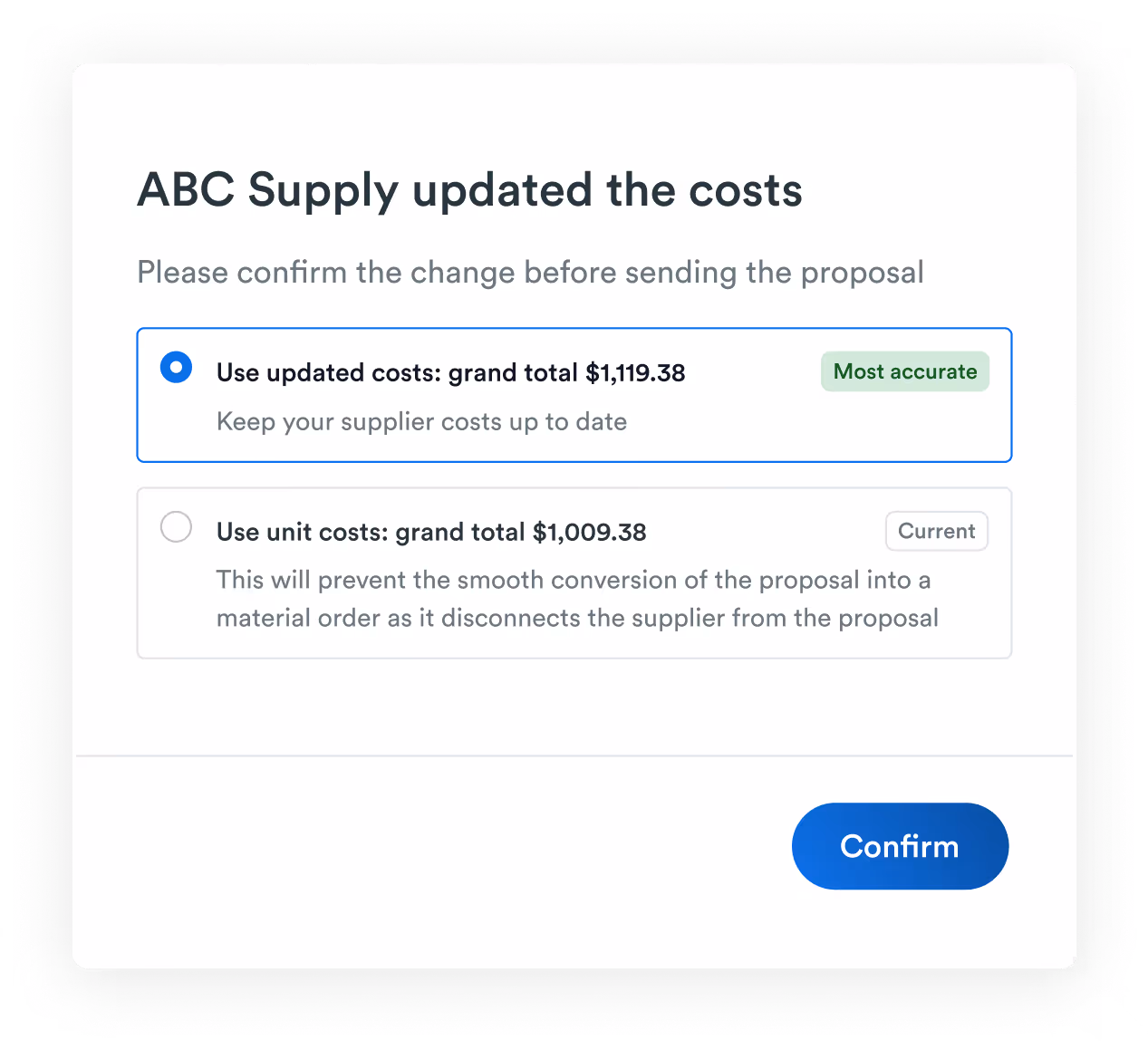Select the Use unit costs option card
1148x1049 pixels.
574,573
